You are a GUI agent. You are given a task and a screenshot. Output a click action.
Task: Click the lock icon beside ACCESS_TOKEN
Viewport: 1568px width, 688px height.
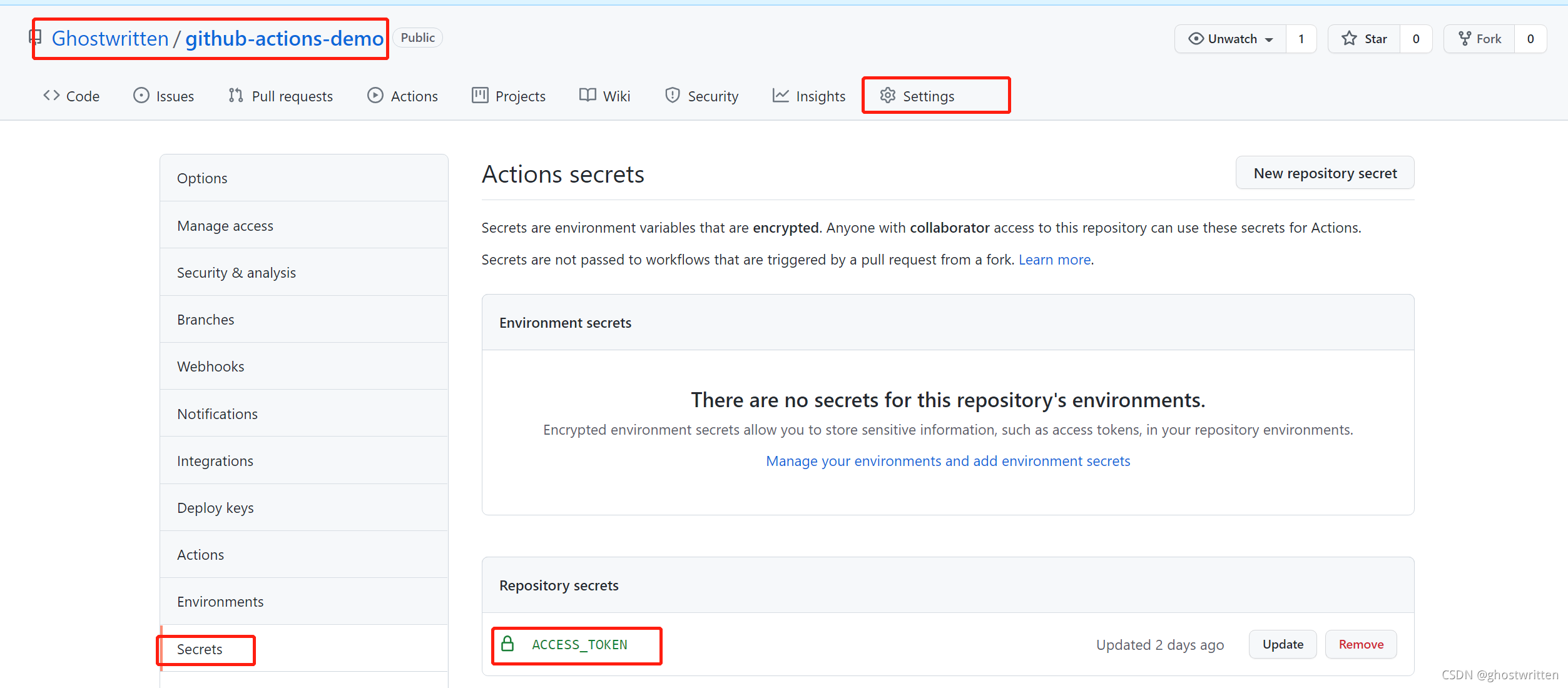click(508, 644)
